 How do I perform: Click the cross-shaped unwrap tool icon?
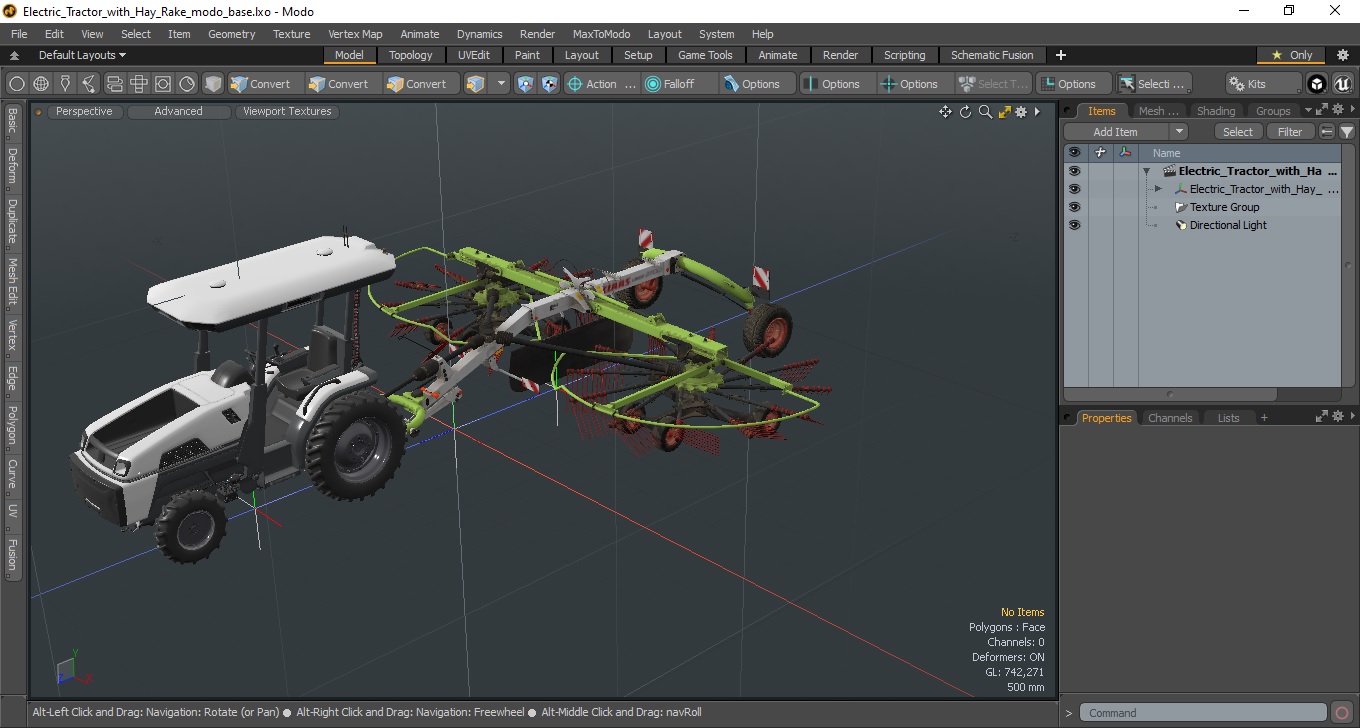click(139, 84)
